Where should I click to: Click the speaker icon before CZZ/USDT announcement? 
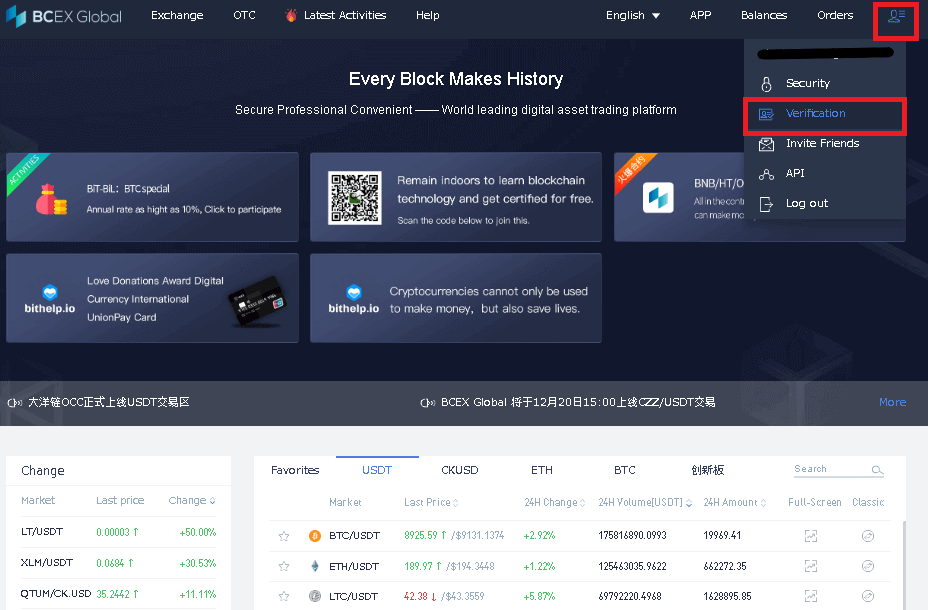tap(427, 403)
